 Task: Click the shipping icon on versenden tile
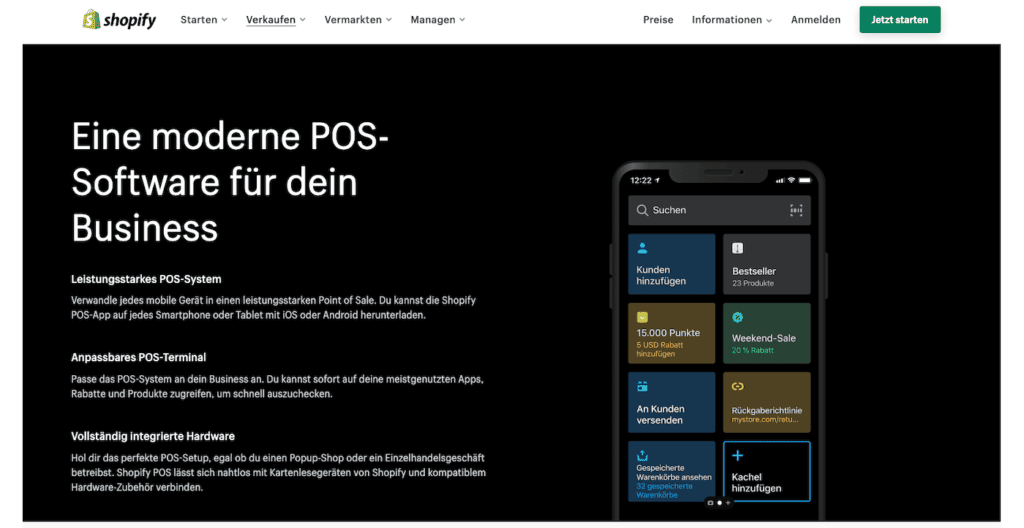click(642, 386)
